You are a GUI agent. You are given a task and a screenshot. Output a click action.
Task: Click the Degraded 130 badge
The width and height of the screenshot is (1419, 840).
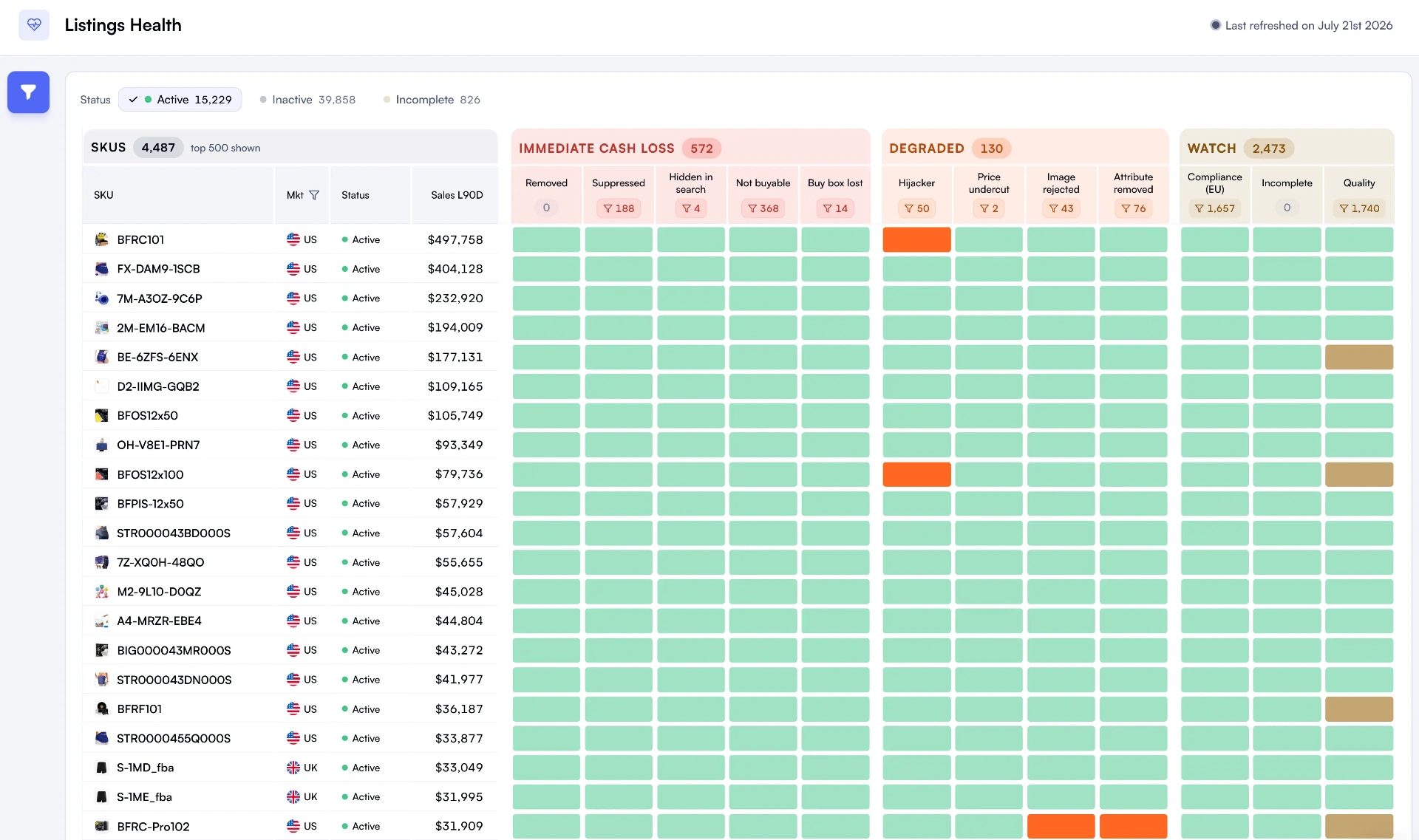pyautogui.click(x=991, y=148)
